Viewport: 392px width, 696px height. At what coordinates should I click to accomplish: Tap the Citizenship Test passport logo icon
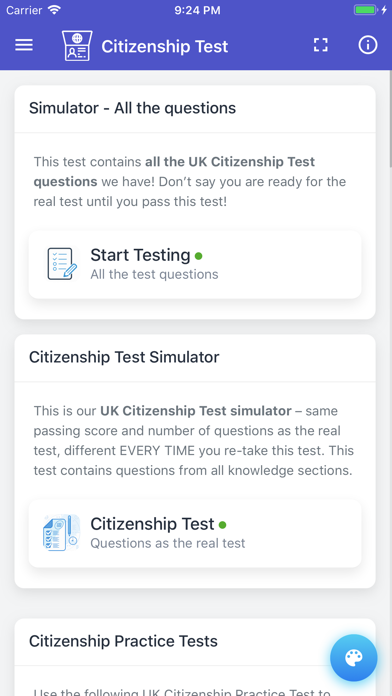point(77,45)
